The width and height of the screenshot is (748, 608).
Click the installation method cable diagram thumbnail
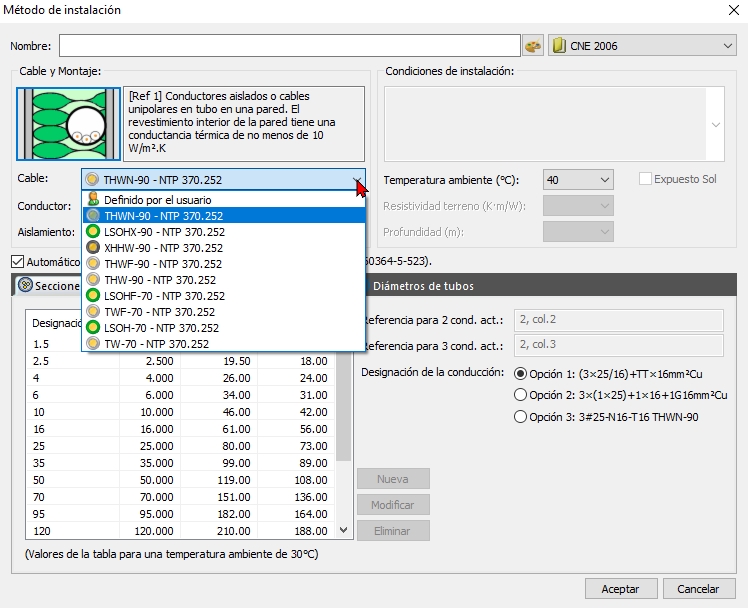pos(66,123)
